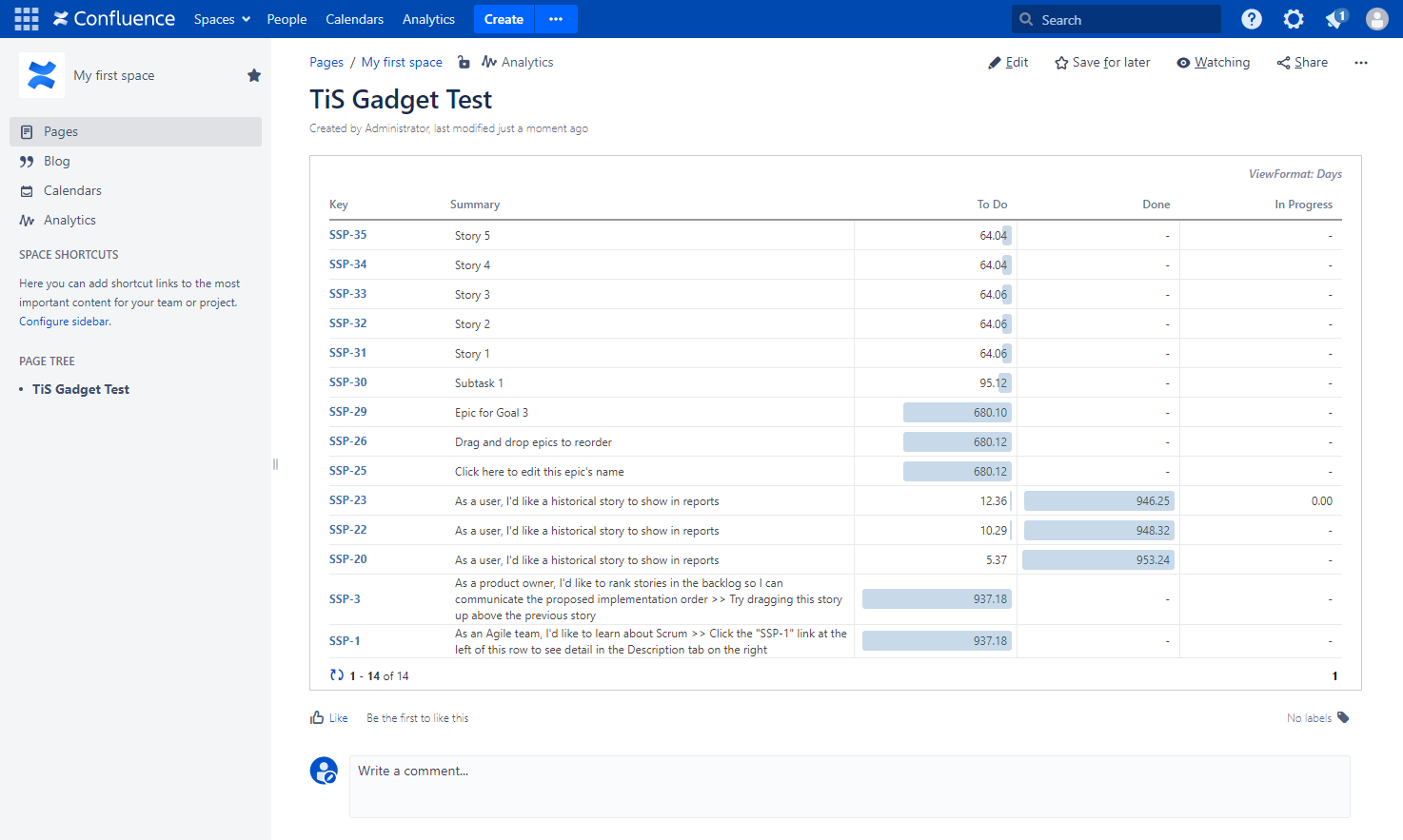Open the notifications megaphone icon
This screenshot has width=1403, height=840.
pyautogui.click(x=1335, y=19)
